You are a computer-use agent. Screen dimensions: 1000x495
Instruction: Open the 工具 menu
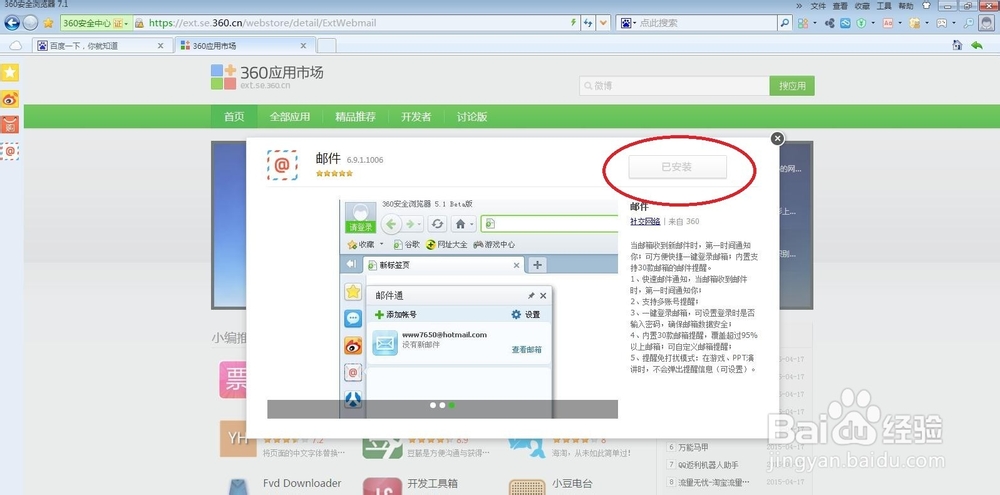(884, 6)
